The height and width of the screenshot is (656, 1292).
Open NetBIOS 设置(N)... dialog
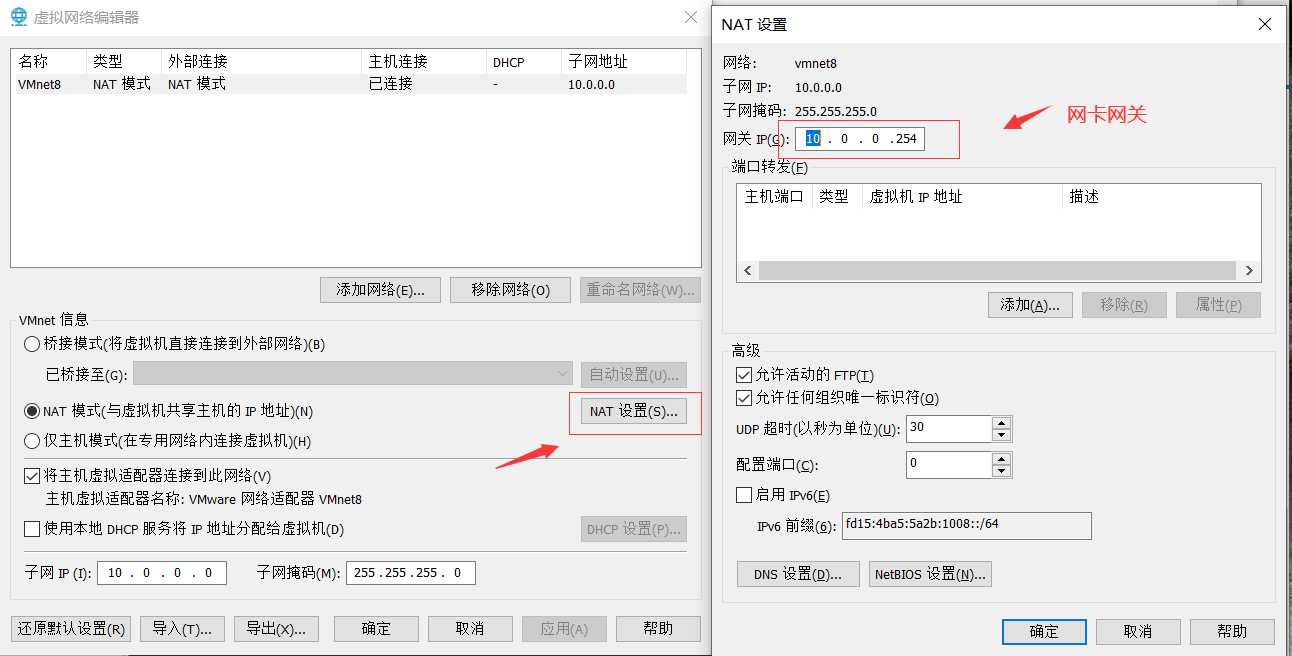pos(930,574)
